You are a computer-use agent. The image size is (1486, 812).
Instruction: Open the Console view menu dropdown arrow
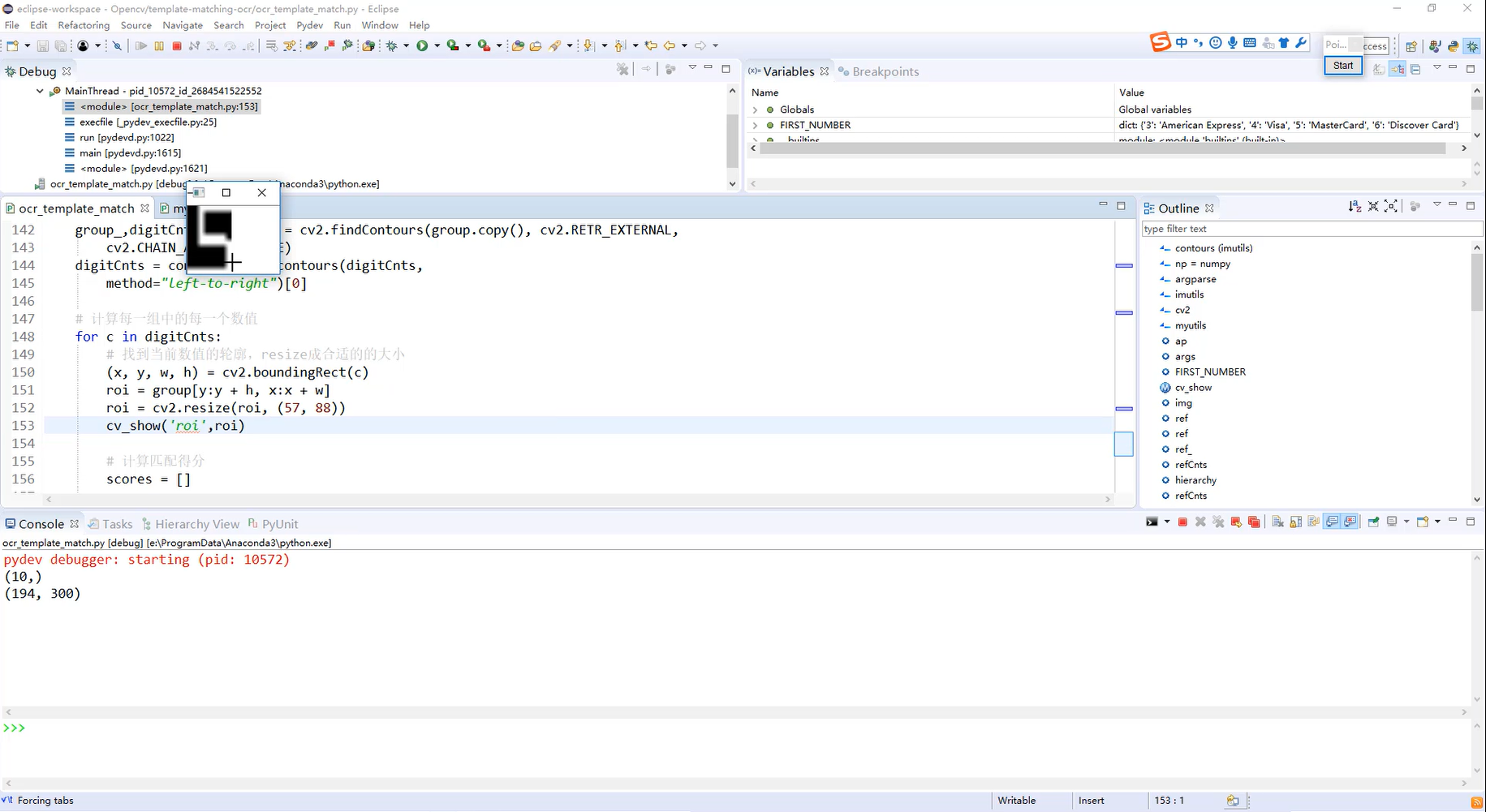coord(1437,522)
